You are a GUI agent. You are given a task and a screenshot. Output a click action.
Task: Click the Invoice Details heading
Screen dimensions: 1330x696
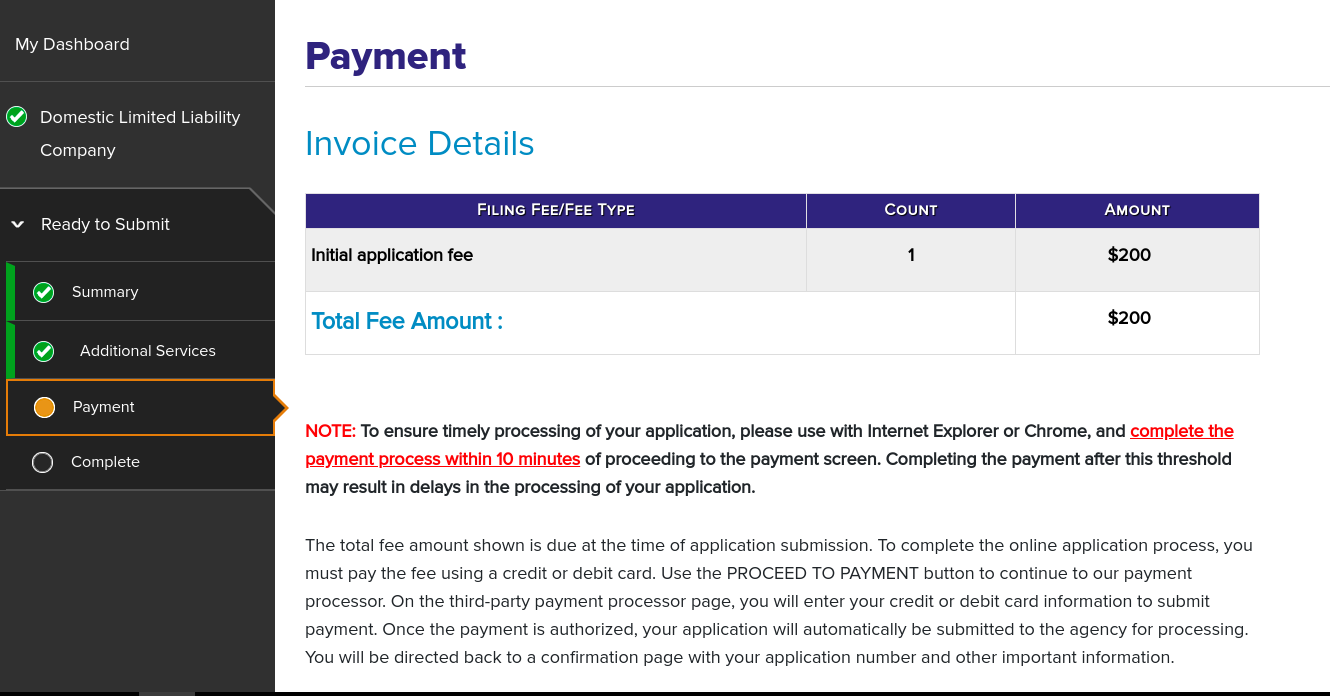click(419, 144)
